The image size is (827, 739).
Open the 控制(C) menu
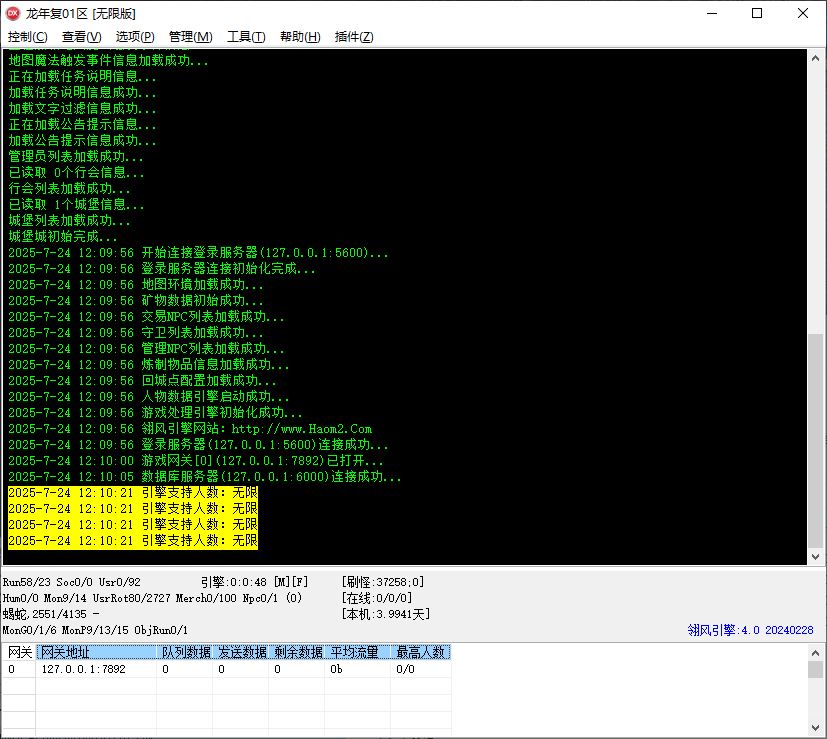(x=27, y=36)
